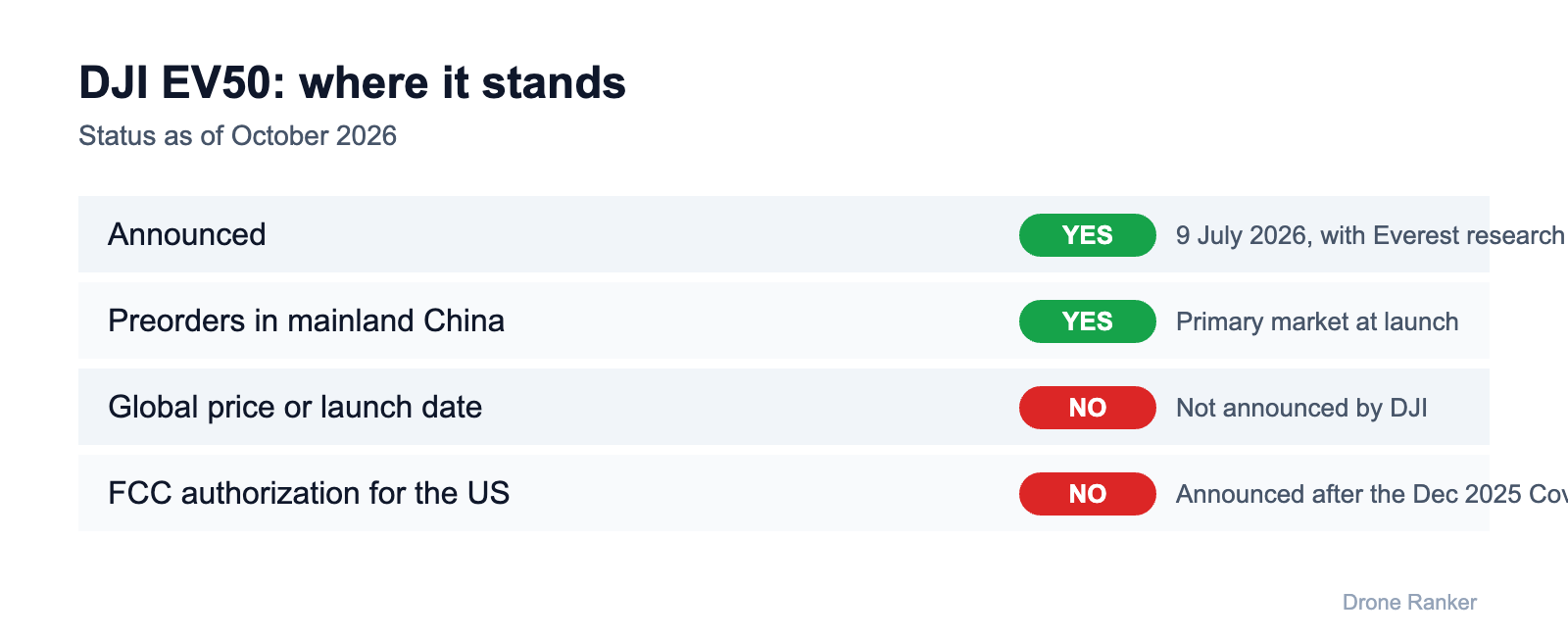
Task: Select the Global price or launch date label
Action: point(295,408)
